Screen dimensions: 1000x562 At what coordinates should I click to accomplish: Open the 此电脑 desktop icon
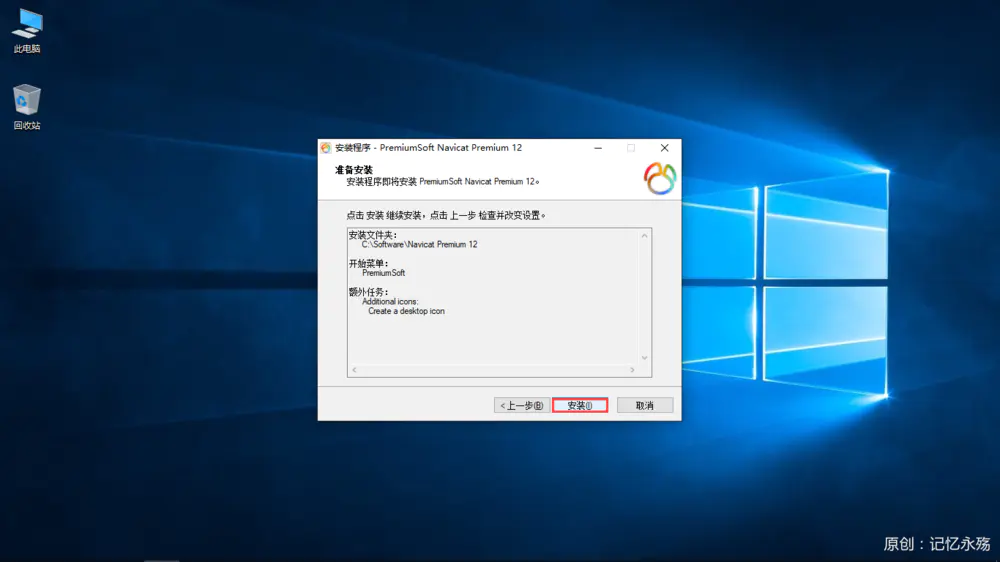pos(27,30)
